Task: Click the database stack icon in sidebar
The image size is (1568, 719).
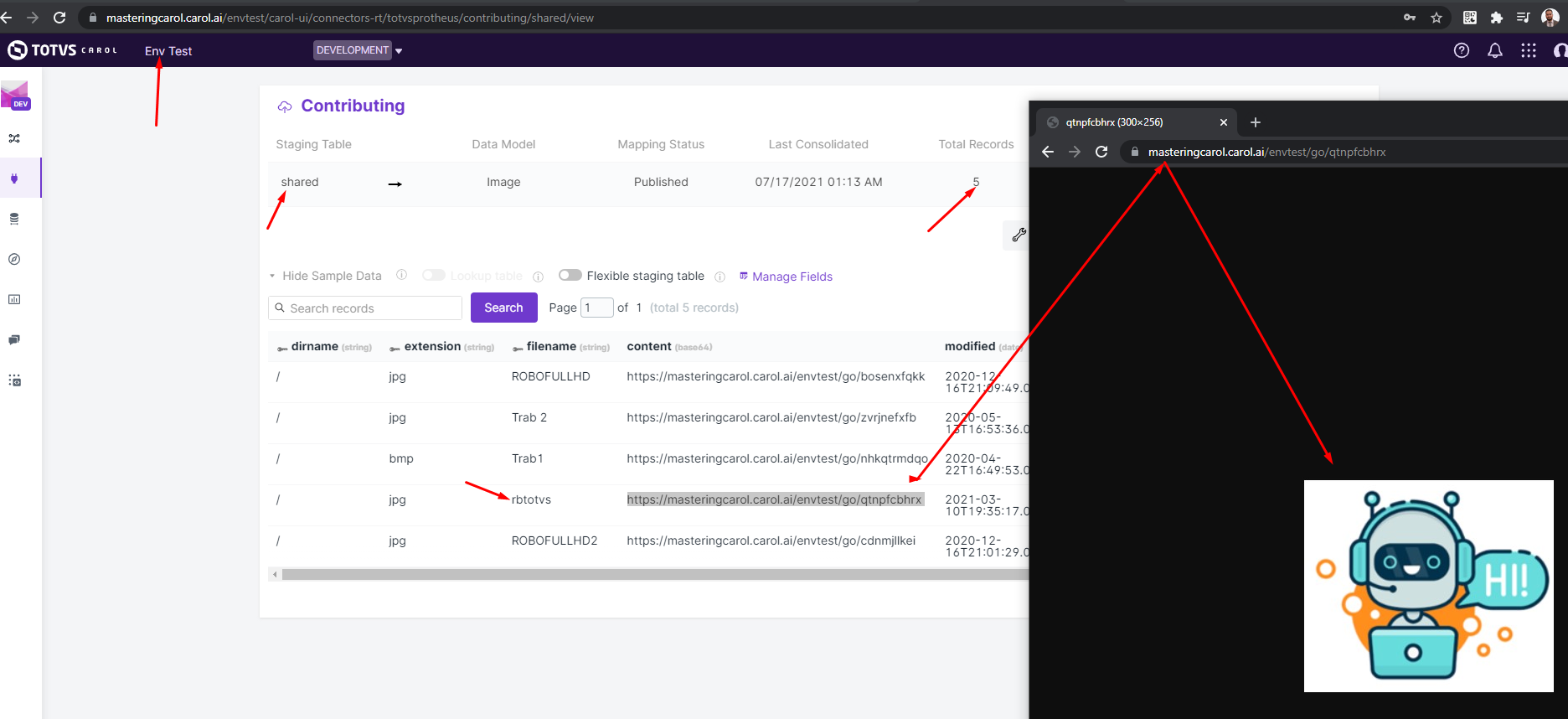Action: (x=14, y=219)
